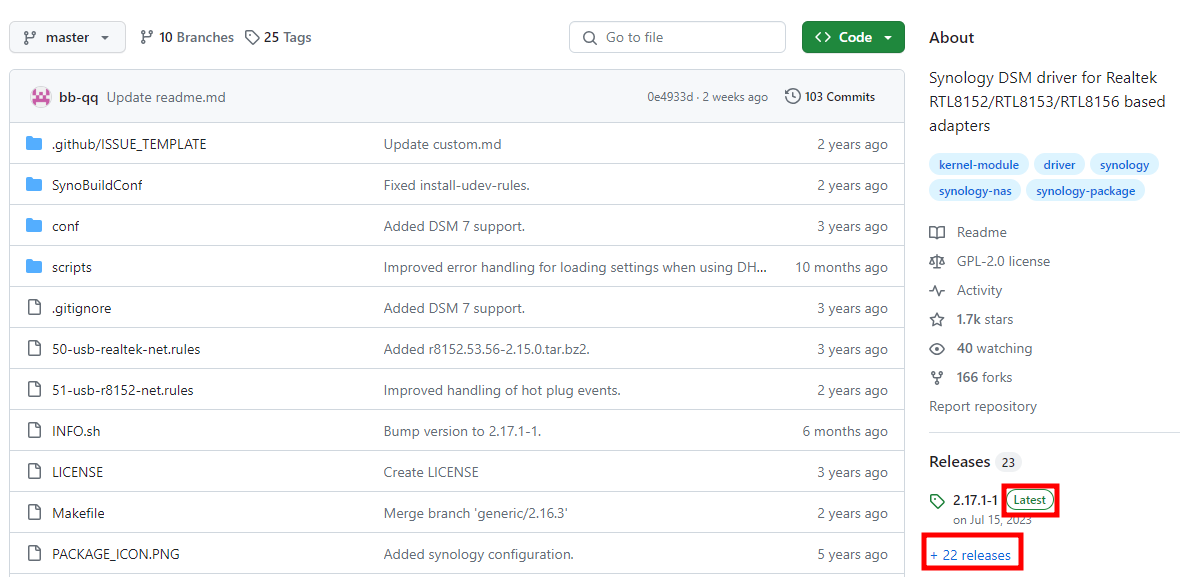Click the folder icon for SynoBuildConf
Viewport: 1180px width, 577px height.
point(34,185)
